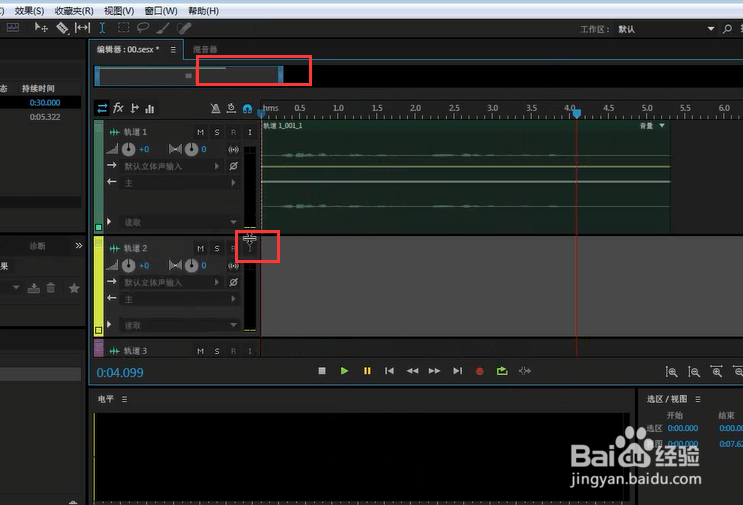Toggle polarity reverse on 轨道 2
The width and height of the screenshot is (743, 505).
(233, 282)
